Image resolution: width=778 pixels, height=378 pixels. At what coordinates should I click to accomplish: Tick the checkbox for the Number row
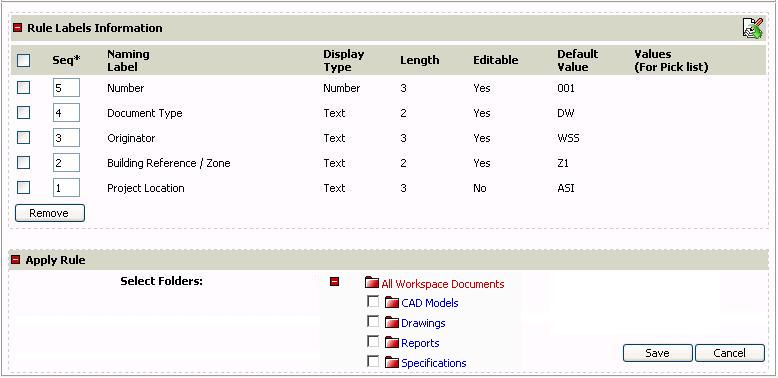[23, 88]
